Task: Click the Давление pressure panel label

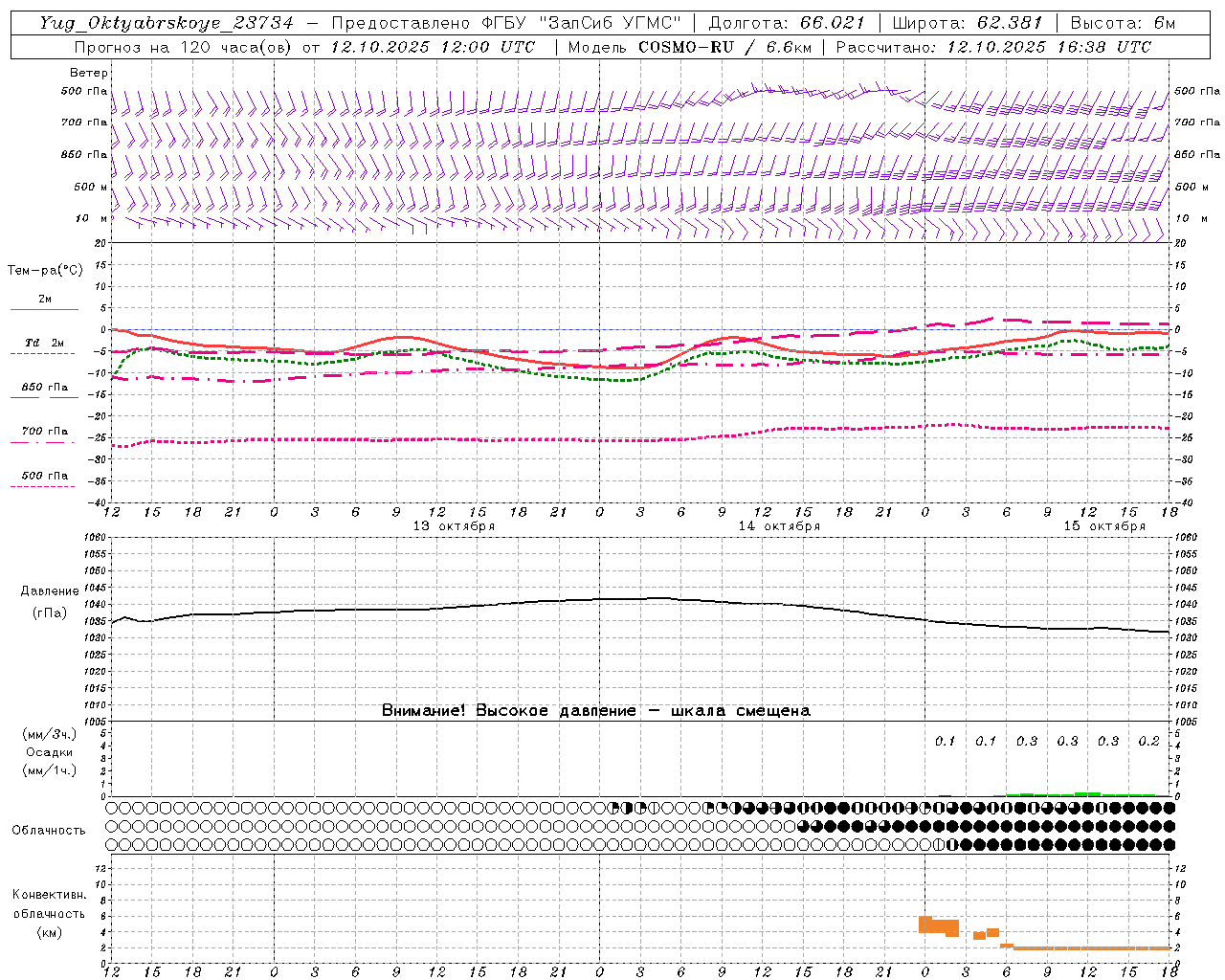Action: tap(50, 590)
